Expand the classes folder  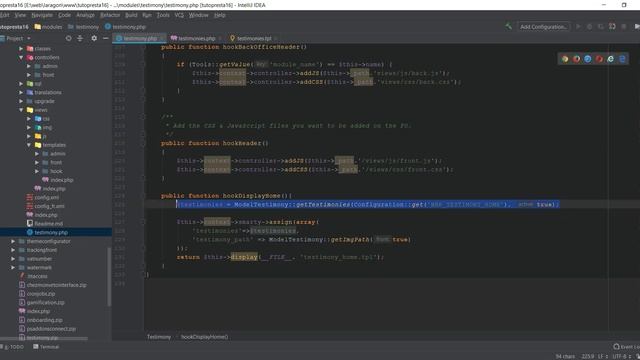[21, 49]
